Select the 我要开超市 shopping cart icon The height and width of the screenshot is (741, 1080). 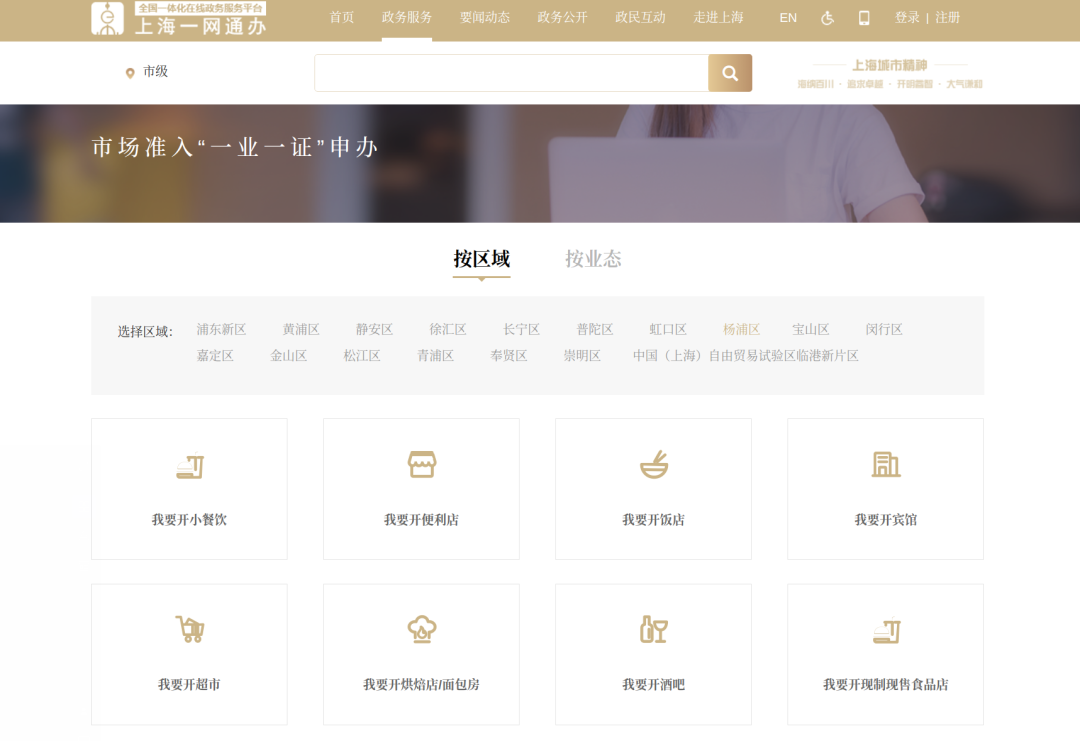coord(189,630)
